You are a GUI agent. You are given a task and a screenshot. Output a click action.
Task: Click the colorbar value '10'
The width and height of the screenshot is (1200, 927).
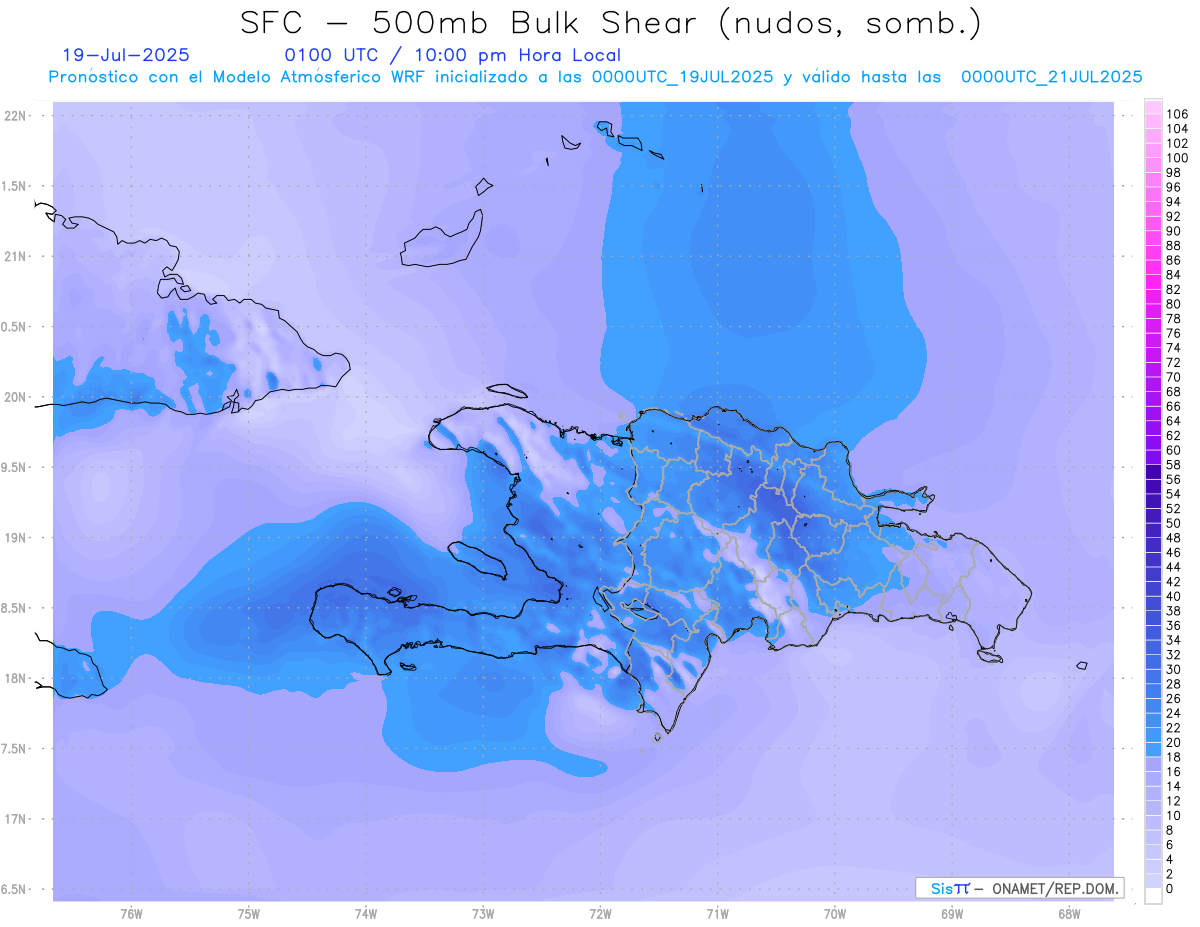[x=1174, y=816]
